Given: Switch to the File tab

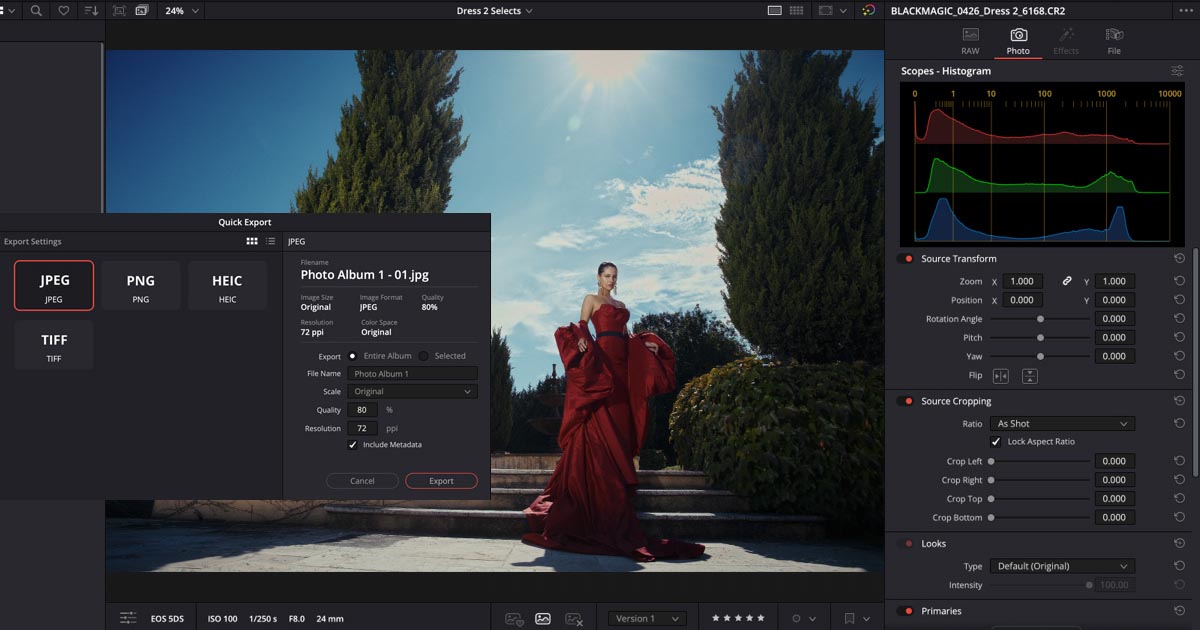Looking at the screenshot, I should click(1114, 41).
